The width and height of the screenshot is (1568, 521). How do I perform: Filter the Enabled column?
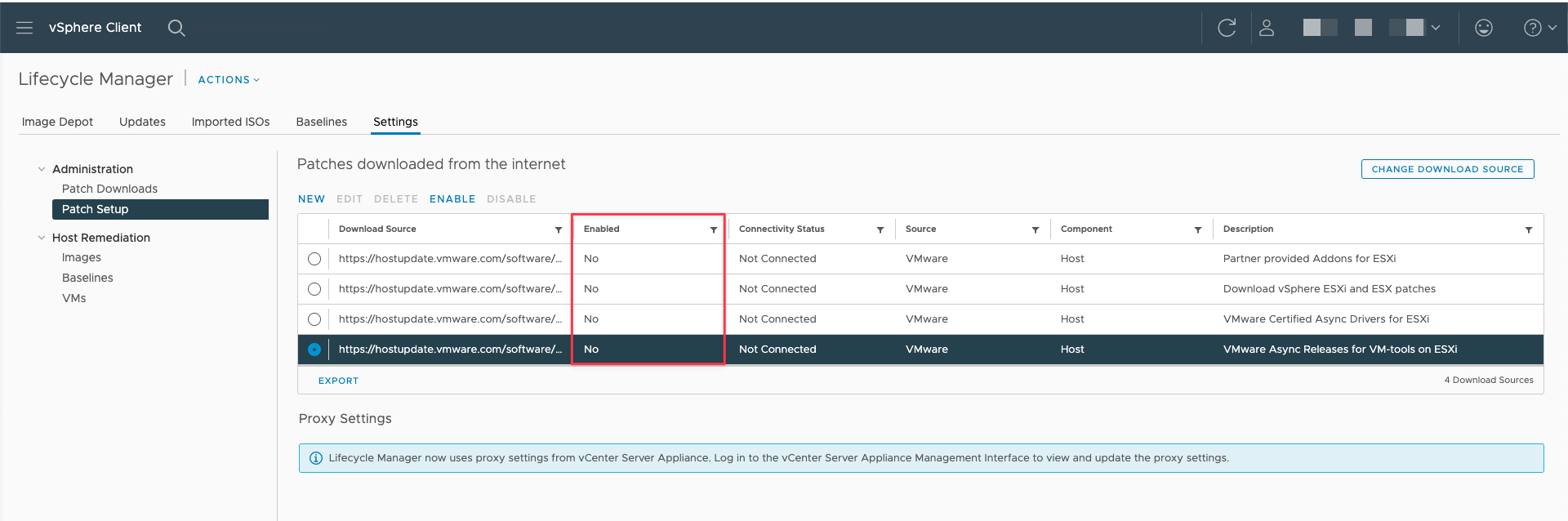pyautogui.click(x=714, y=230)
